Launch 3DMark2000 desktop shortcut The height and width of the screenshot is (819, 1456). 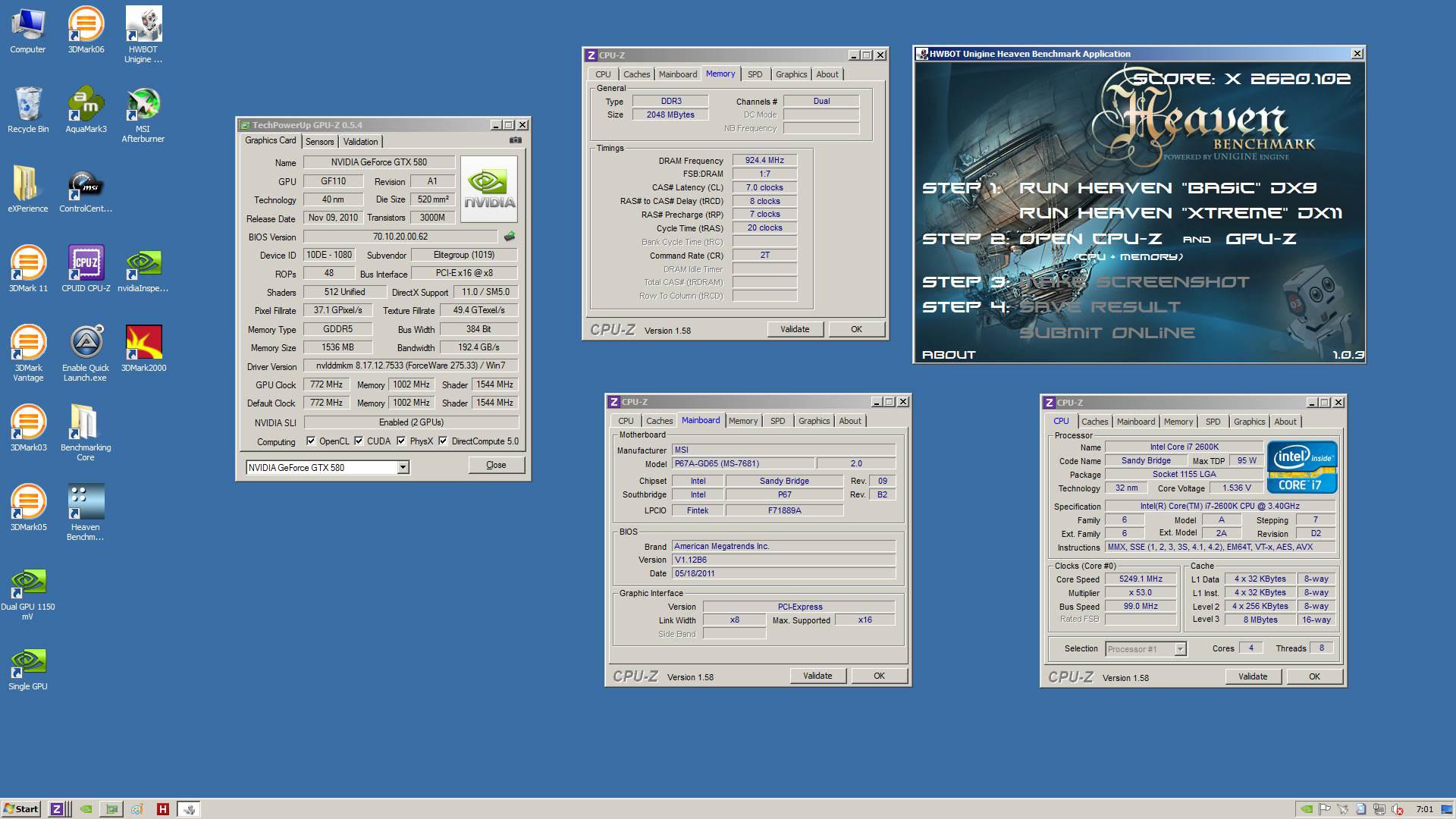coord(143,349)
